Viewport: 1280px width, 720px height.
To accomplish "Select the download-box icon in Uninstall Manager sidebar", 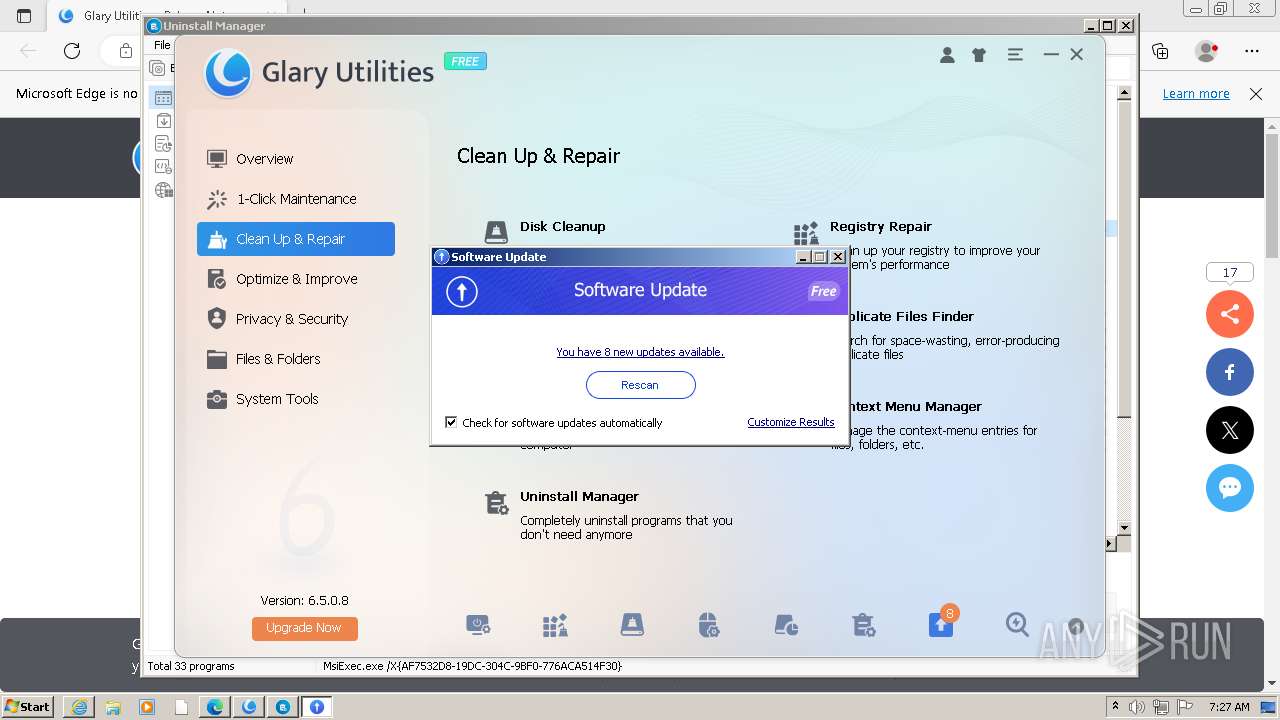I will [x=164, y=121].
